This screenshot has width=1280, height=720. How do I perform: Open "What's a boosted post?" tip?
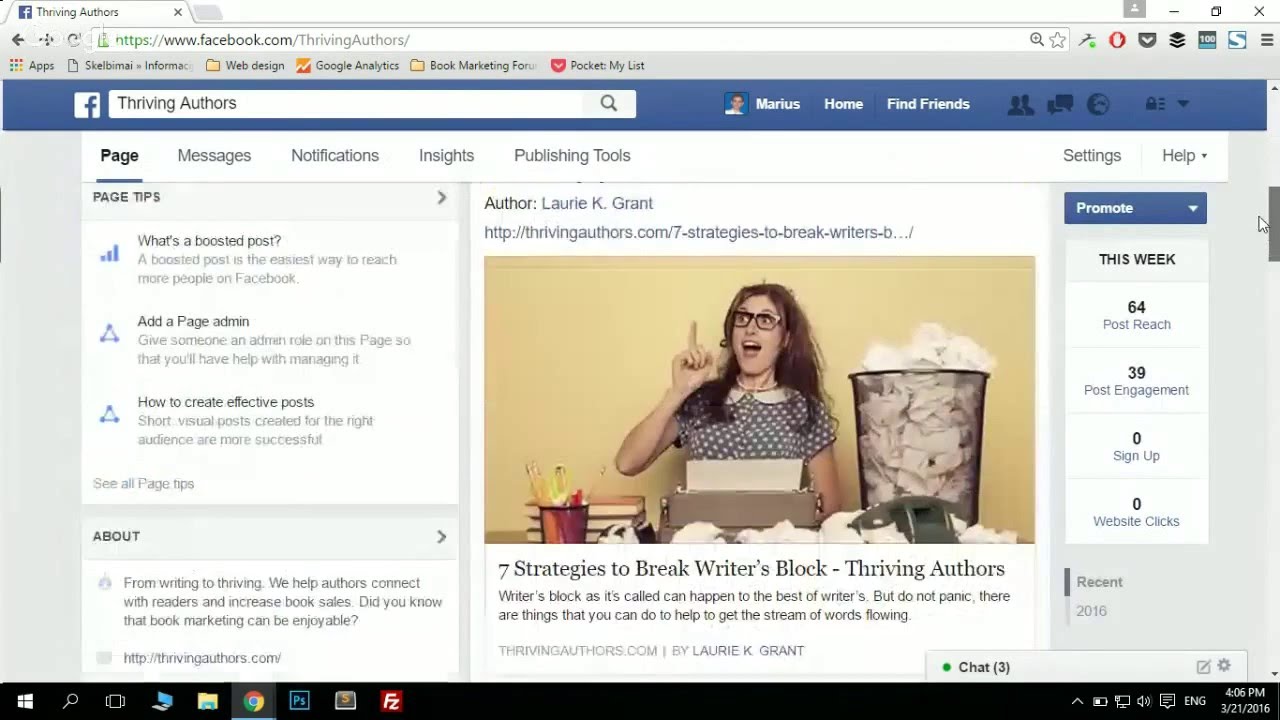[209, 241]
